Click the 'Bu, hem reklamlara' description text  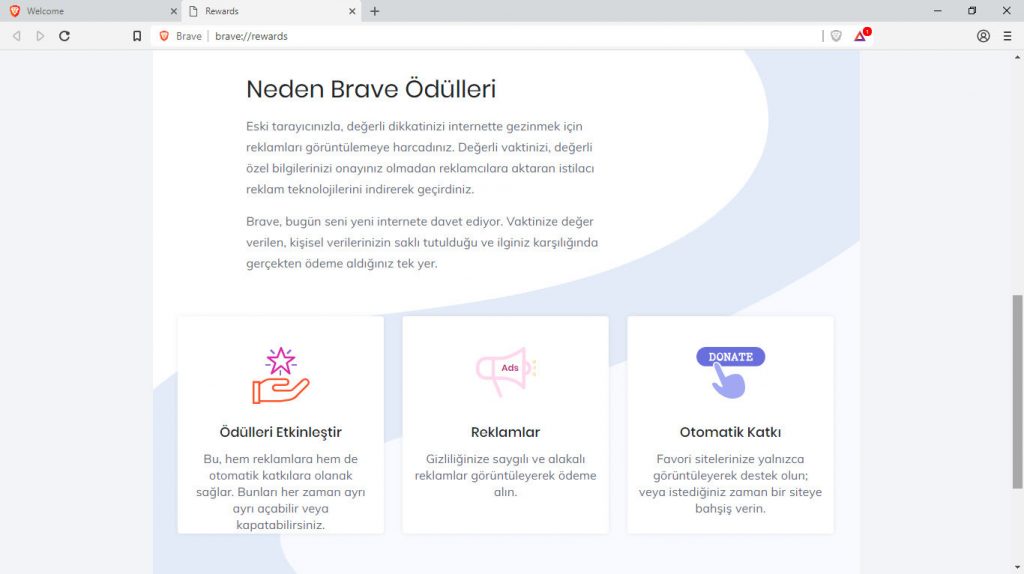pyautogui.click(x=281, y=492)
